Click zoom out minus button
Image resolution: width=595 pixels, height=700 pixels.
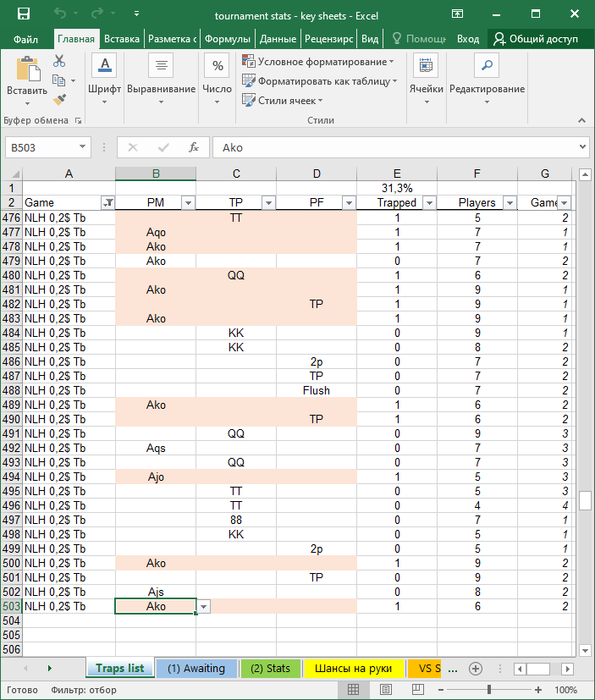click(441, 690)
